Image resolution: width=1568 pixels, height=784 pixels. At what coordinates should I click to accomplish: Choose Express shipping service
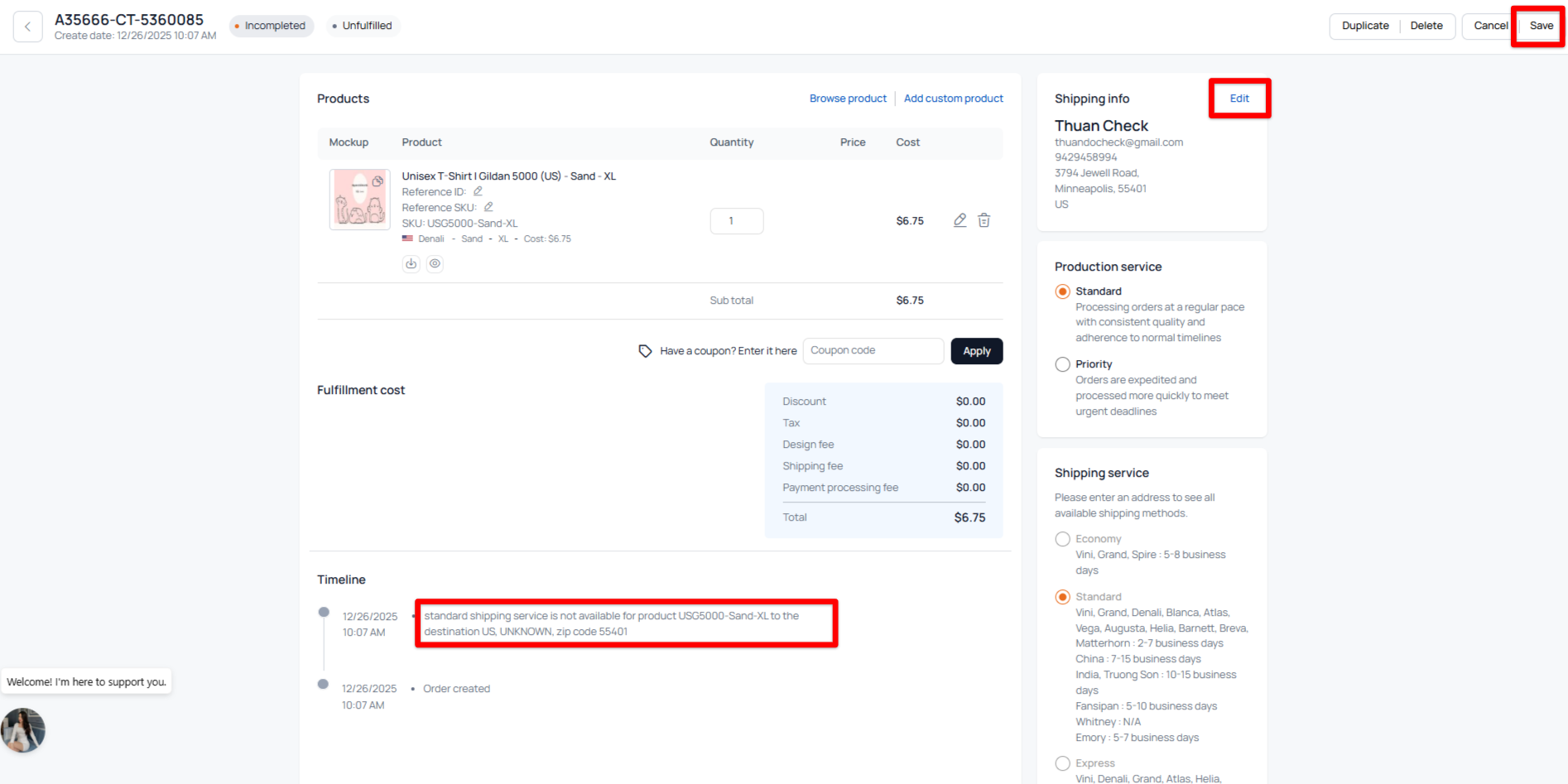click(x=1063, y=763)
